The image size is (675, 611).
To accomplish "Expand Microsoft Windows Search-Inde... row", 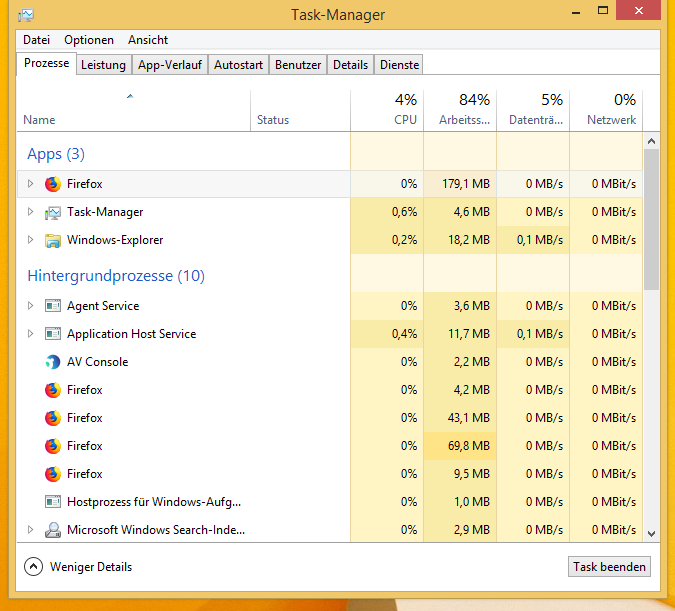I will pyautogui.click(x=30, y=530).
